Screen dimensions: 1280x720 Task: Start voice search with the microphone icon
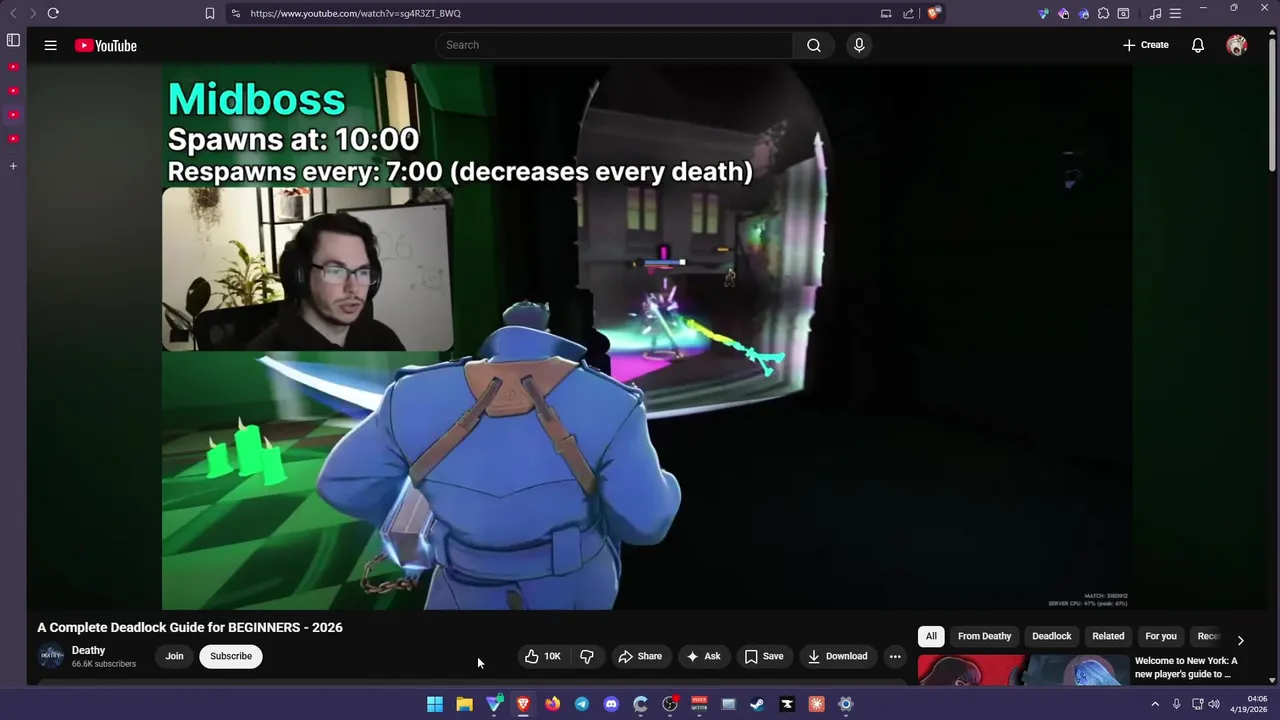[859, 45]
